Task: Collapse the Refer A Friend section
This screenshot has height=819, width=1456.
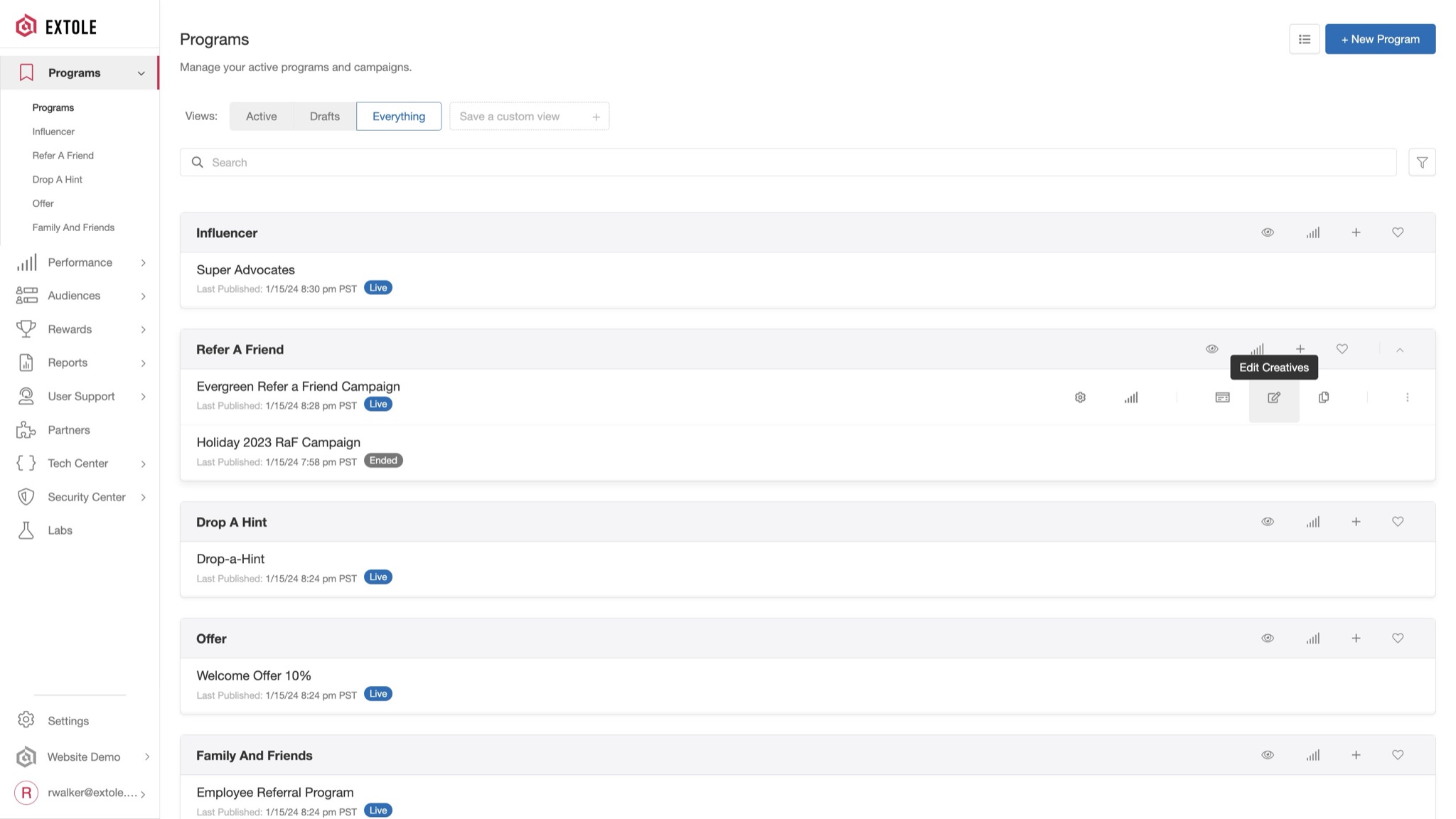Action: [1399, 350]
